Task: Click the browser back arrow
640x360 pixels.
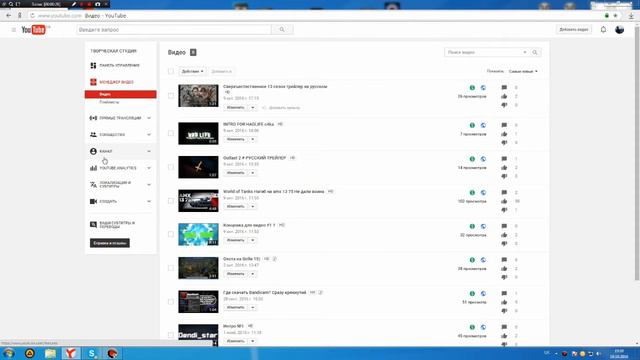Action: (9, 16)
